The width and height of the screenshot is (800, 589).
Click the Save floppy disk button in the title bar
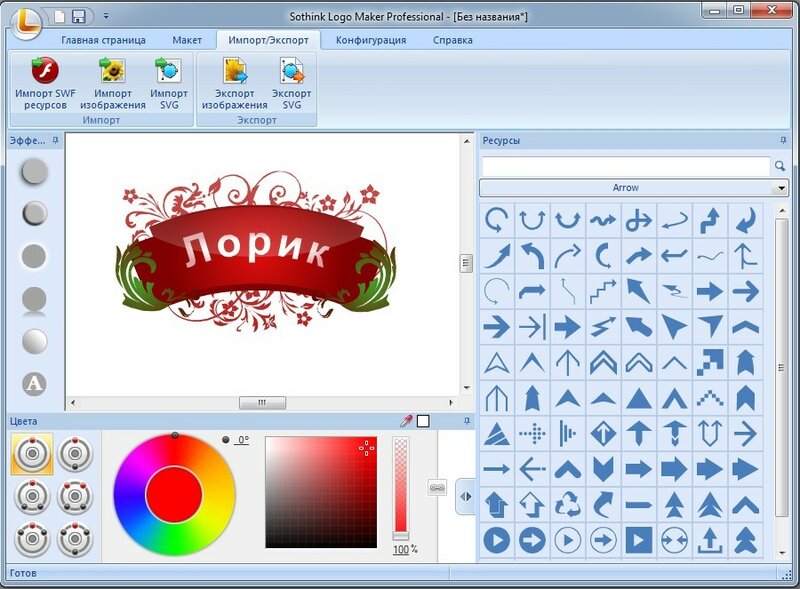(x=79, y=16)
